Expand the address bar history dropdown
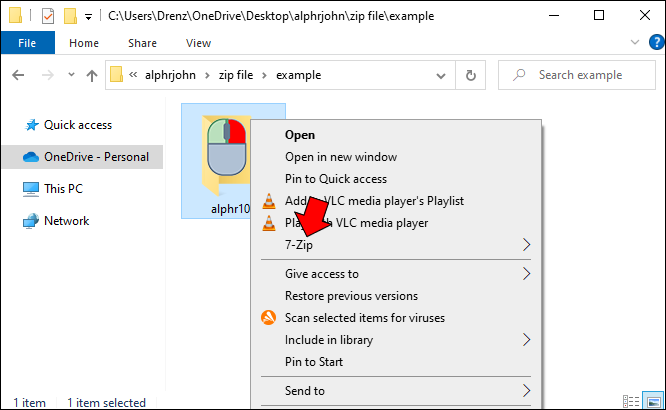Viewport: 666px width, 410px height. click(x=441, y=75)
